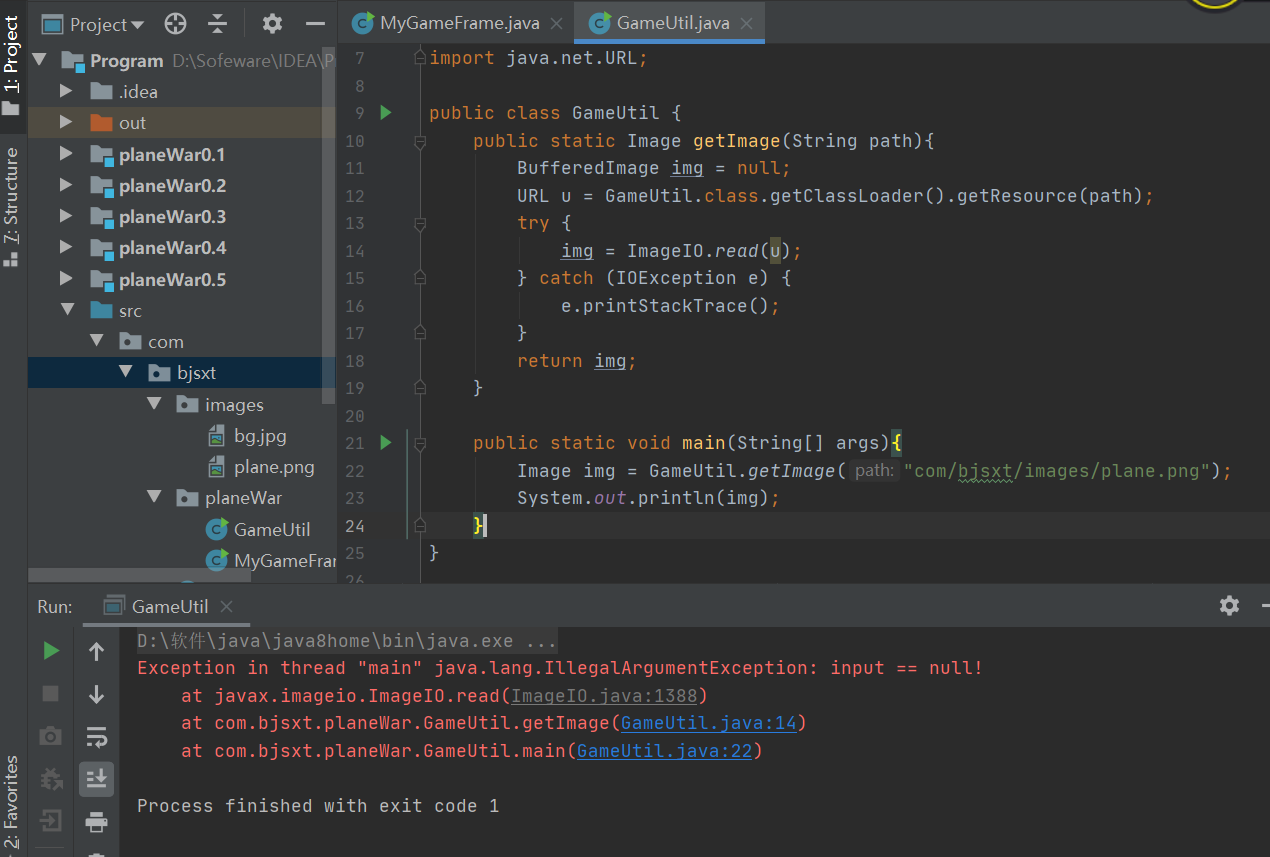This screenshot has width=1270, height=857.
Task: Click the print icon in Run console
Action: (x=96, y=822)
